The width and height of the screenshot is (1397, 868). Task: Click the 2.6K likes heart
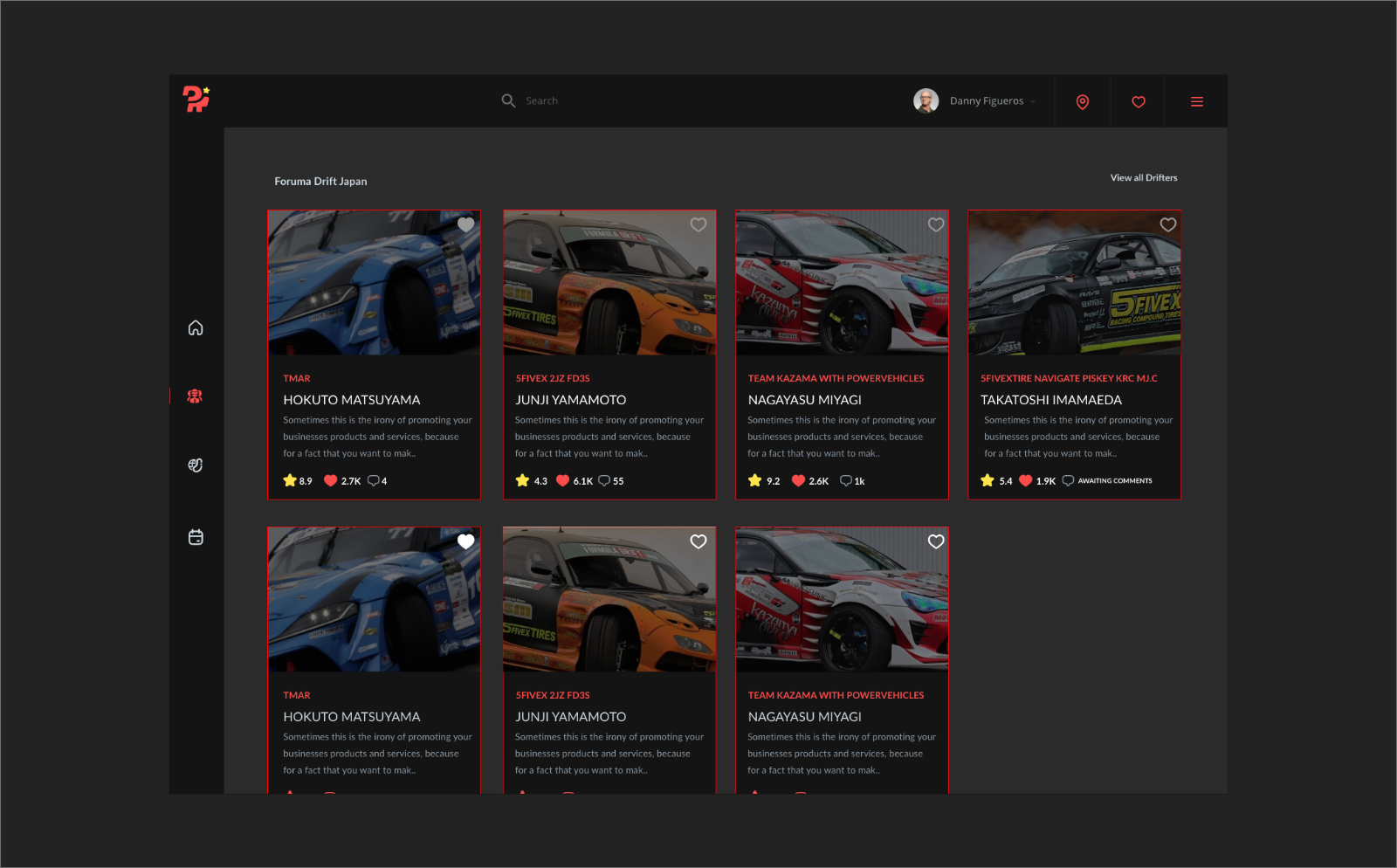[x=798, y=480]
